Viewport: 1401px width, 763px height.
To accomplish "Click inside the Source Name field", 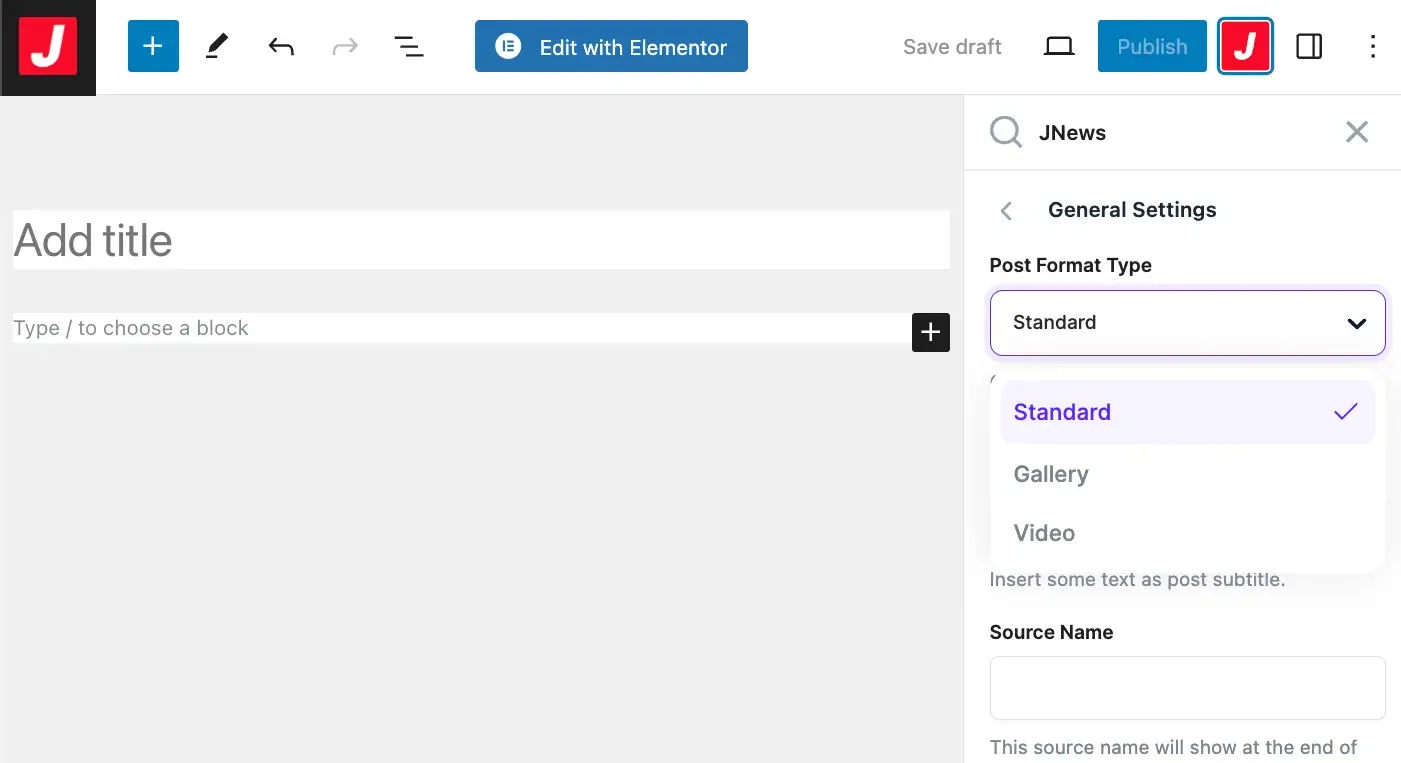I will (1187, 688).
